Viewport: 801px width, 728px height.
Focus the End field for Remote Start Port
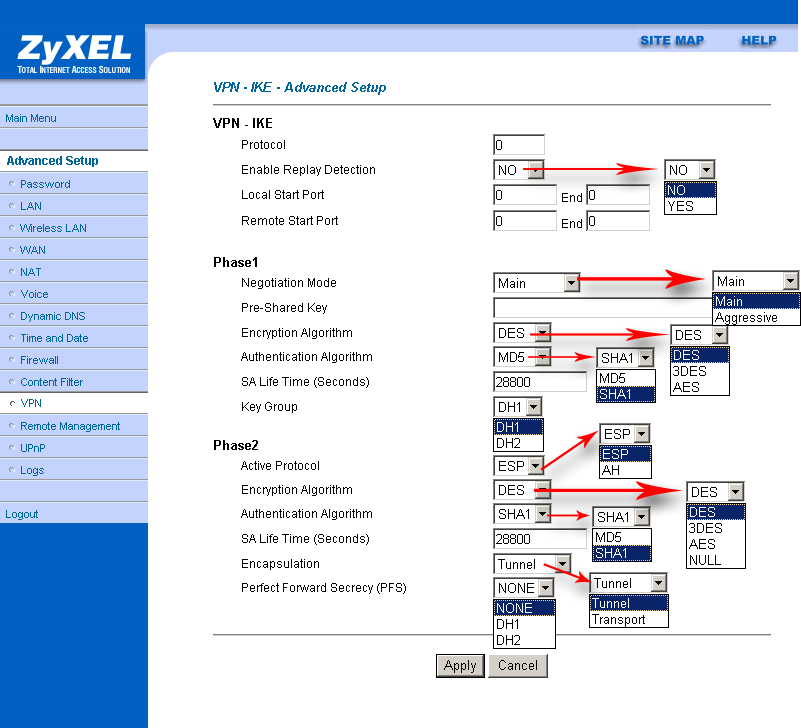click(618, 221)
